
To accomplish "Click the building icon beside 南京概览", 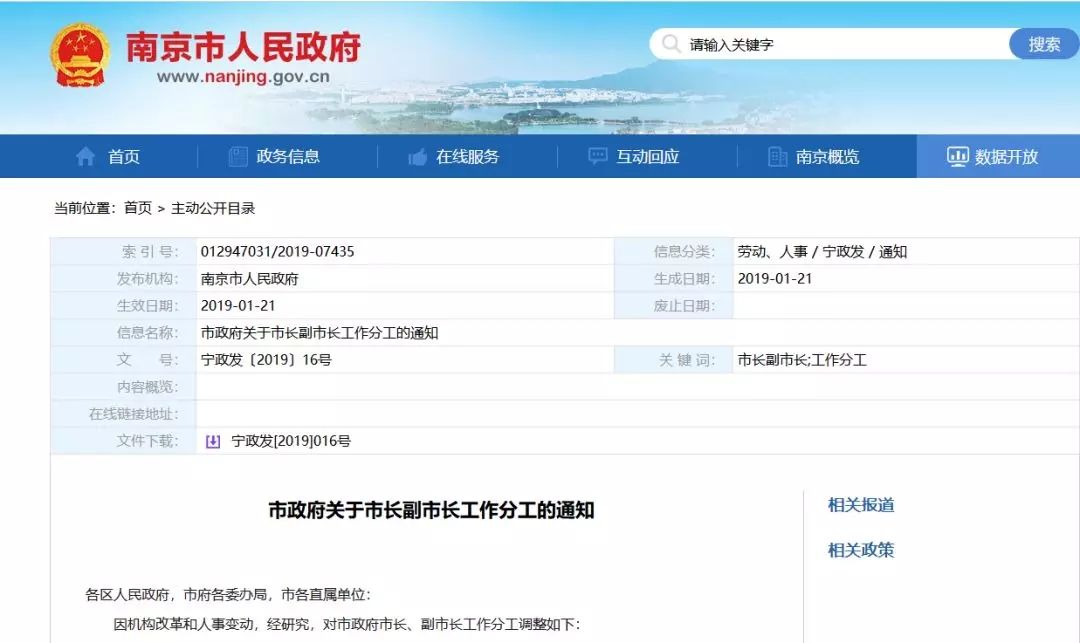I will pyautogui.click(x=777, y=157).
